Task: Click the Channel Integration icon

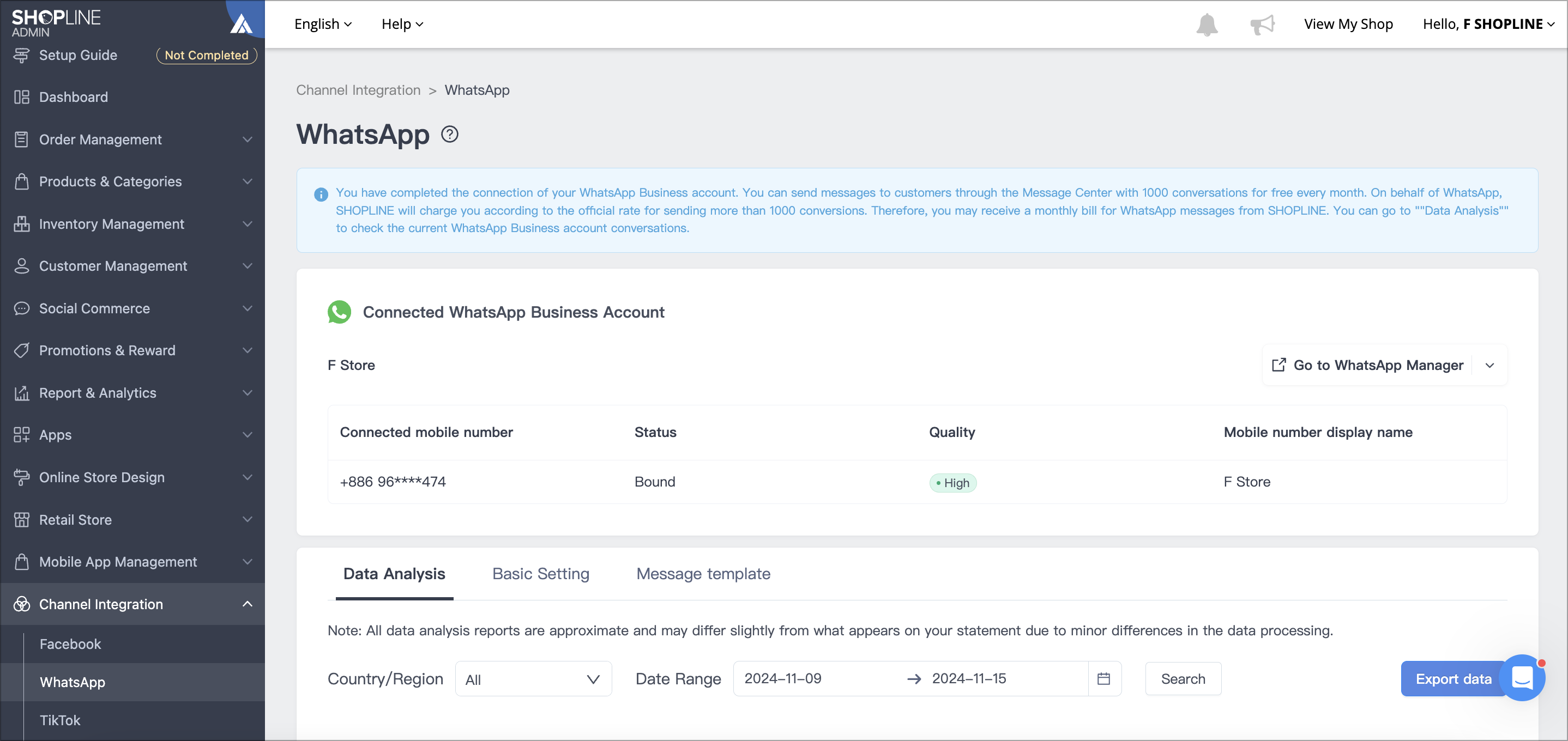Action: coord(21,604)
